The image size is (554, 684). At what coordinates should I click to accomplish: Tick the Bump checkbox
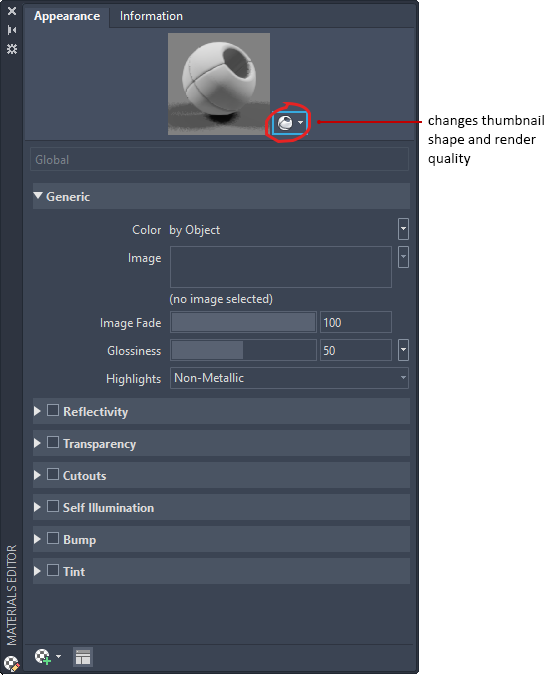pyautogui.click(x=53, y=538)
